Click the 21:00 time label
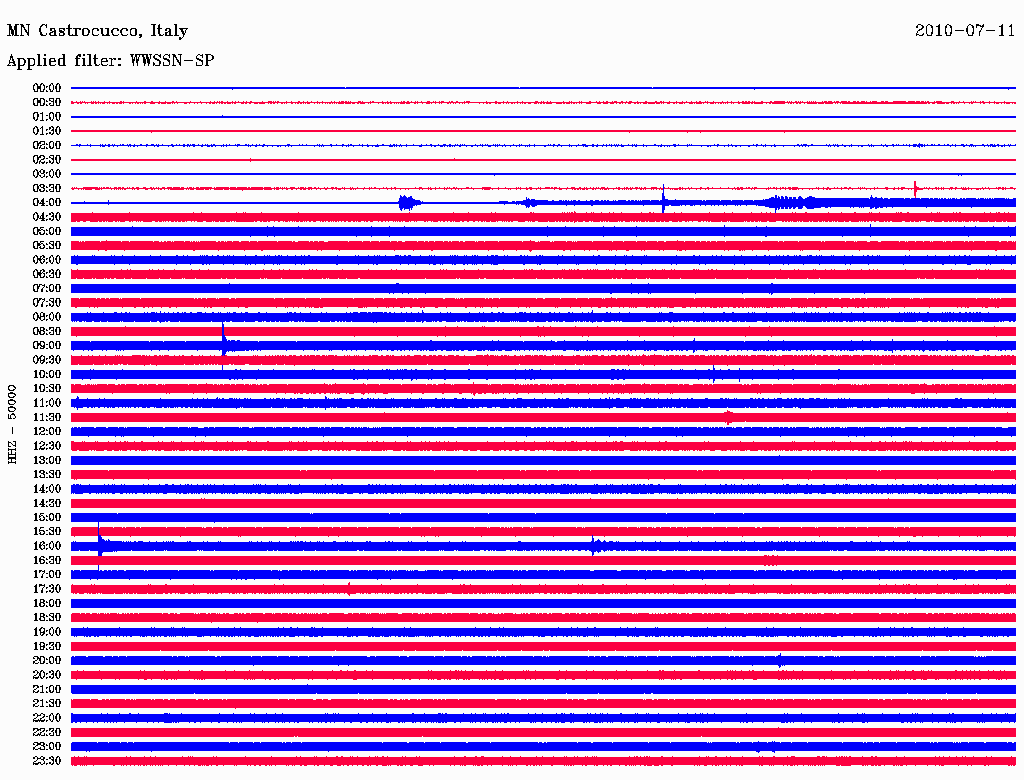The image size is (1024, 780). tap(47, 689)
